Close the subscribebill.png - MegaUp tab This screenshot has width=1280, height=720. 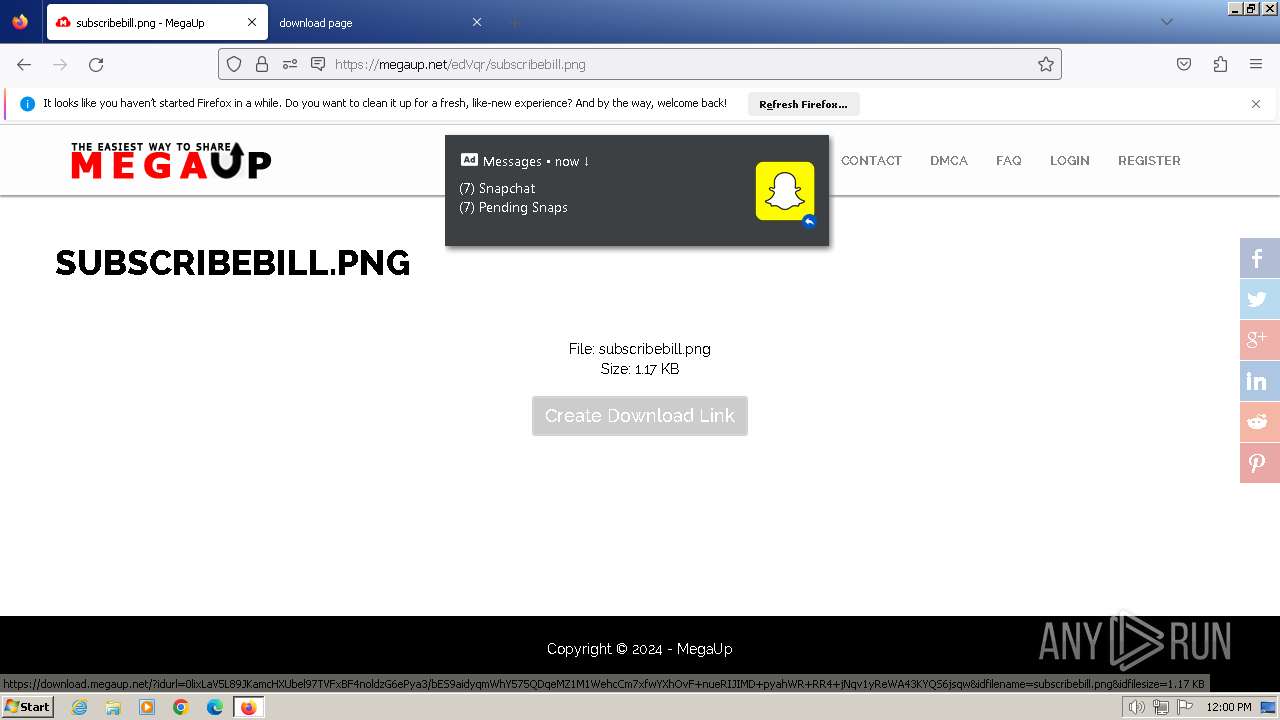click(x=252, y=22)
